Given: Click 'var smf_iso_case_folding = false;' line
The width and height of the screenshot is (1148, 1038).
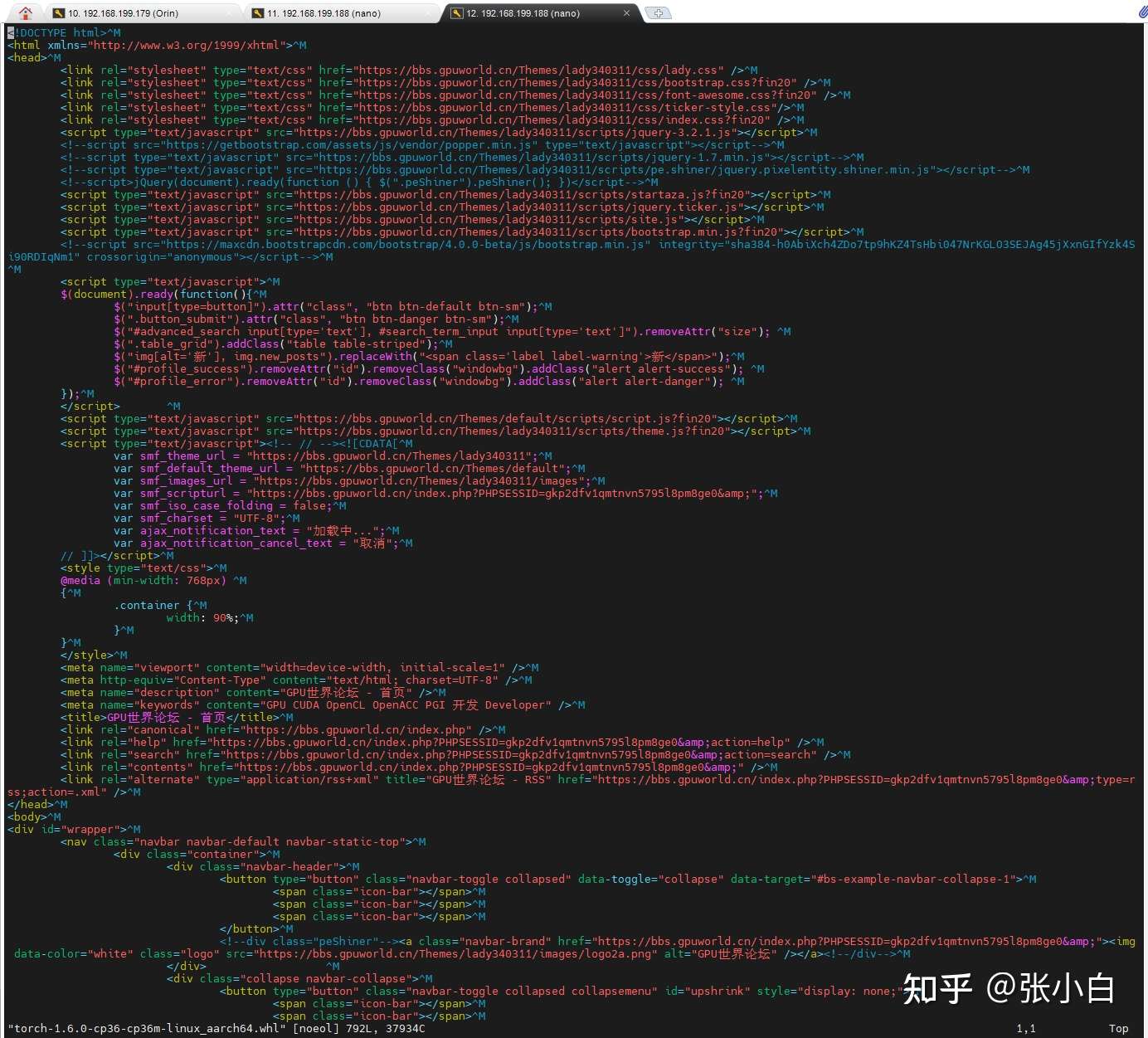Looking at the screenshot, I should coord(230,505).
